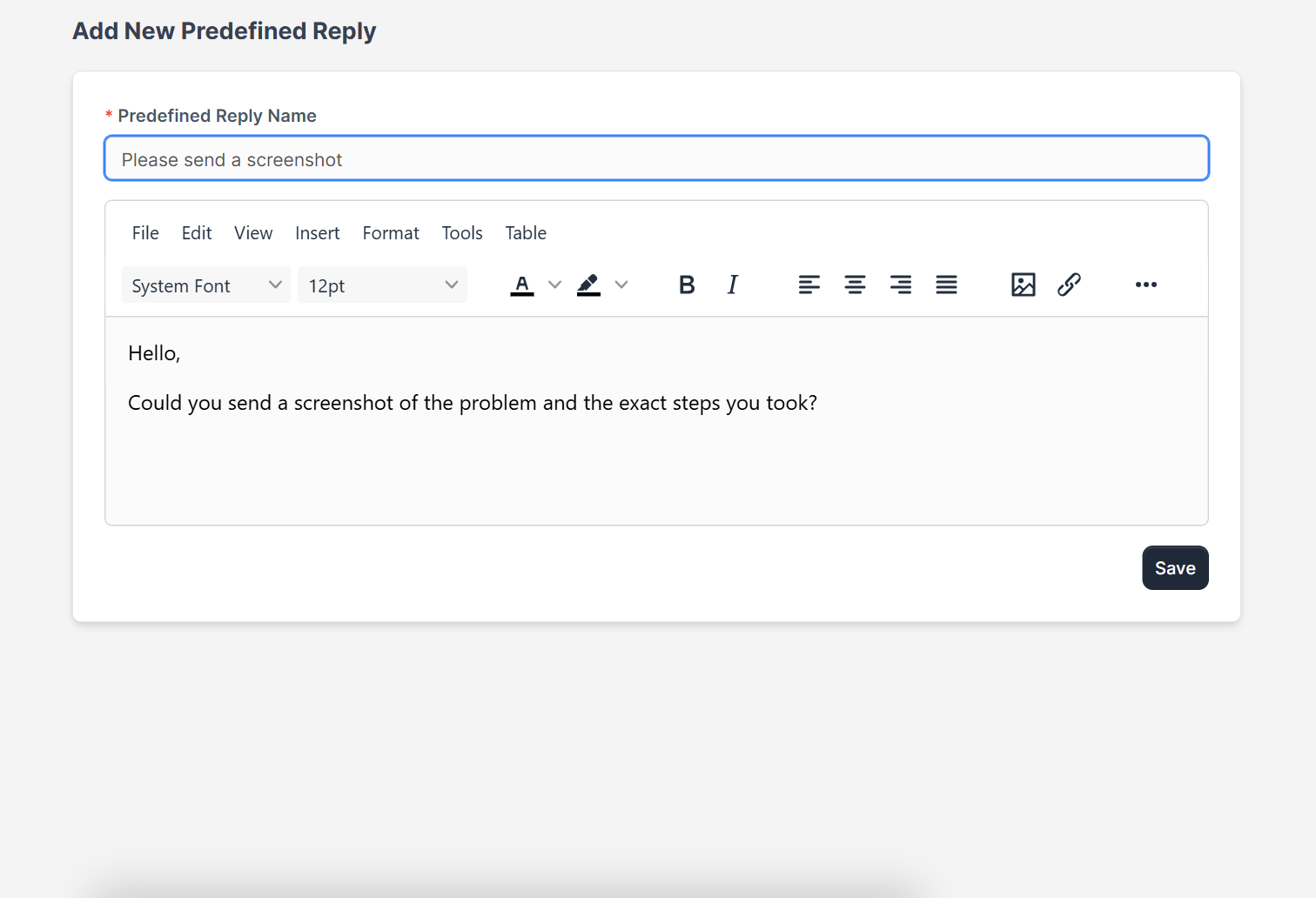
Task: Toggle italic formatting
Action: pos(733,285)
